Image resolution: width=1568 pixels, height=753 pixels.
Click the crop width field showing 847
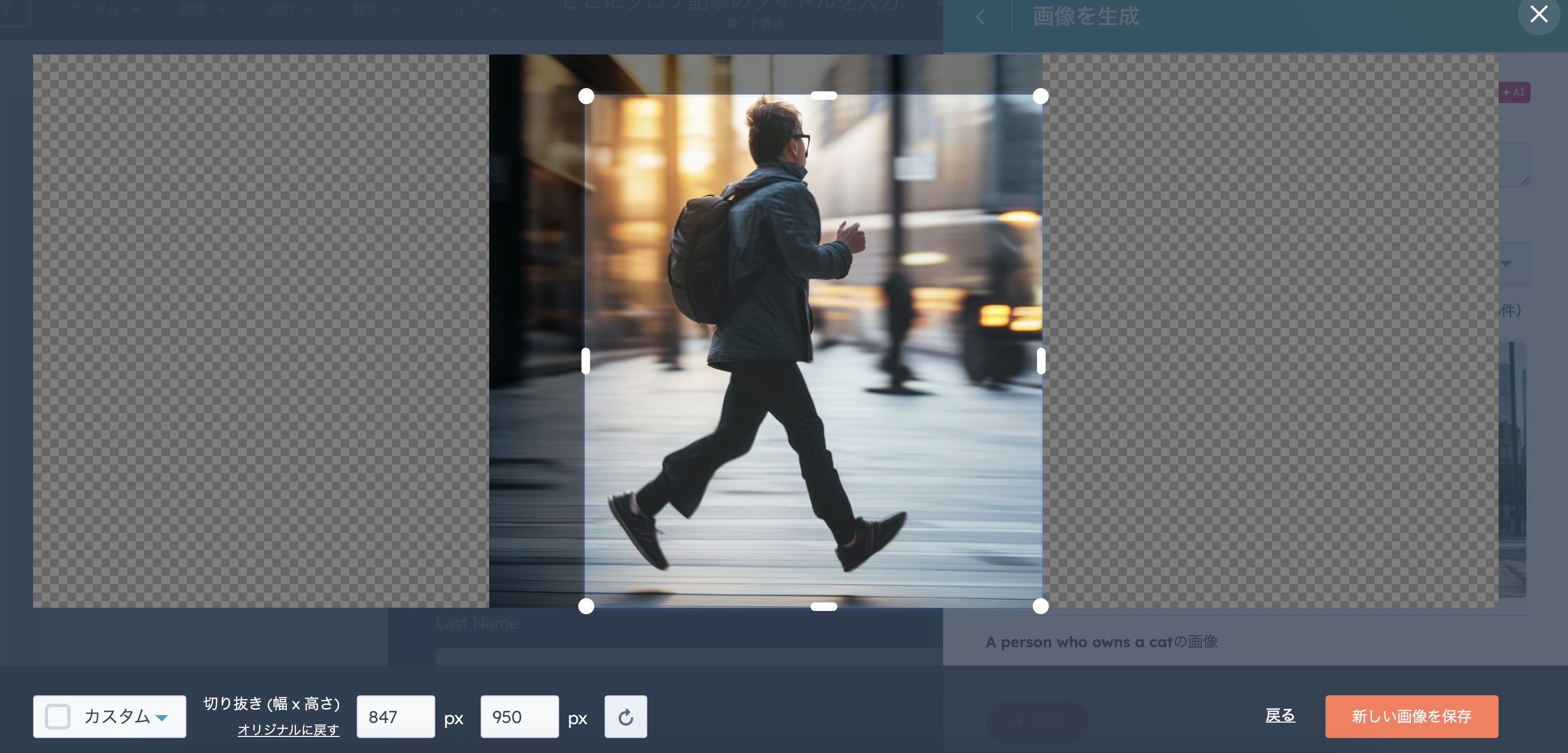pos(396,717)
